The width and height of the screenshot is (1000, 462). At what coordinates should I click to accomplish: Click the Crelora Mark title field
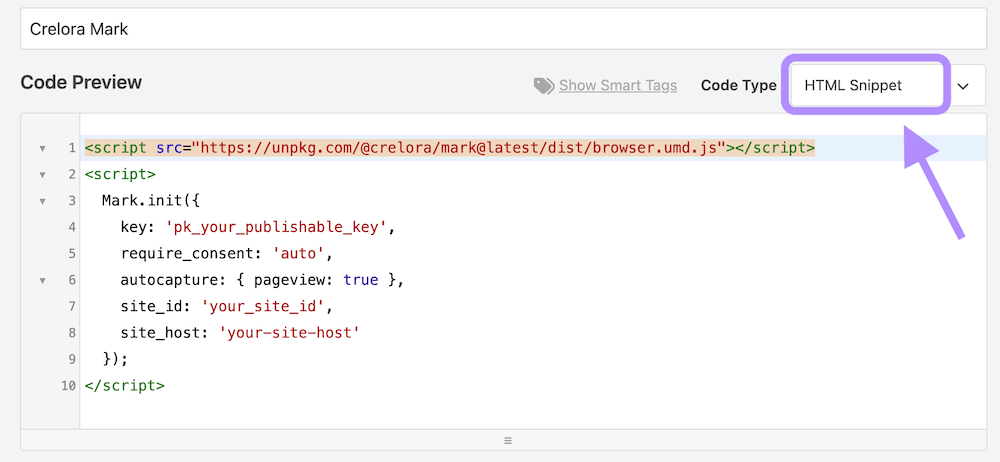[503, 29]
